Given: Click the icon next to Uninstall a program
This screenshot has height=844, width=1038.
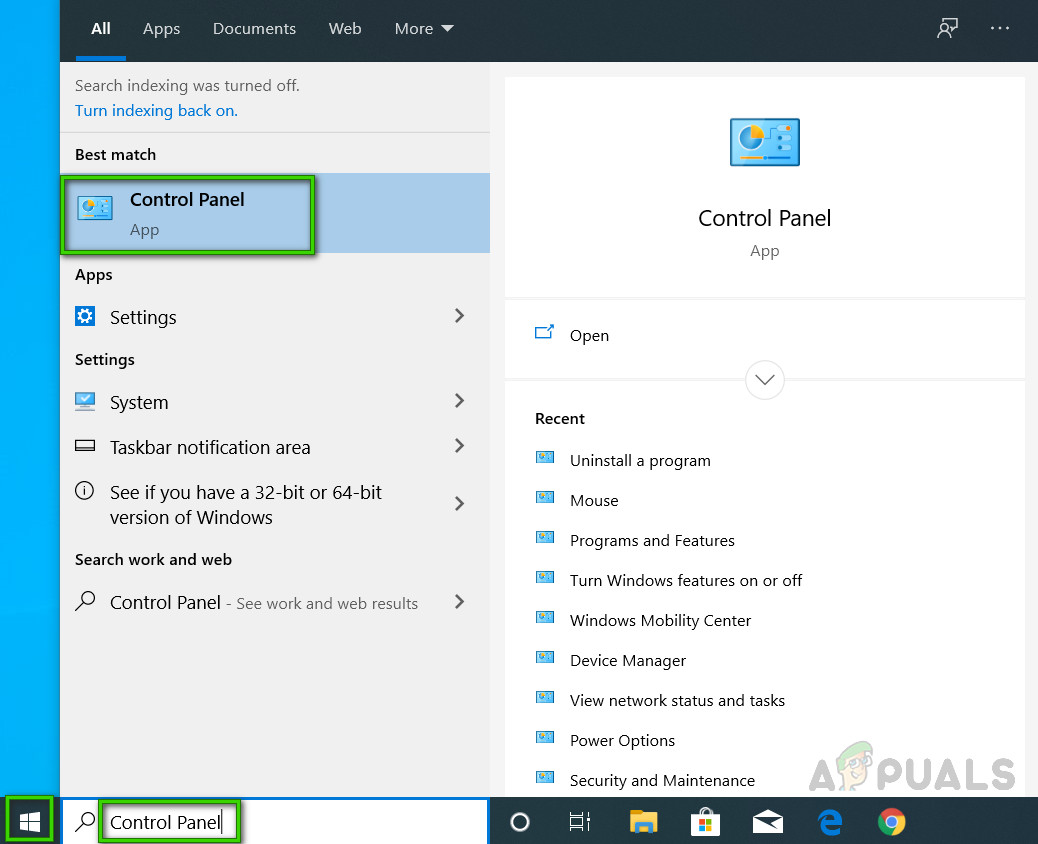Looking at the screenshot, I should (545, 457).
